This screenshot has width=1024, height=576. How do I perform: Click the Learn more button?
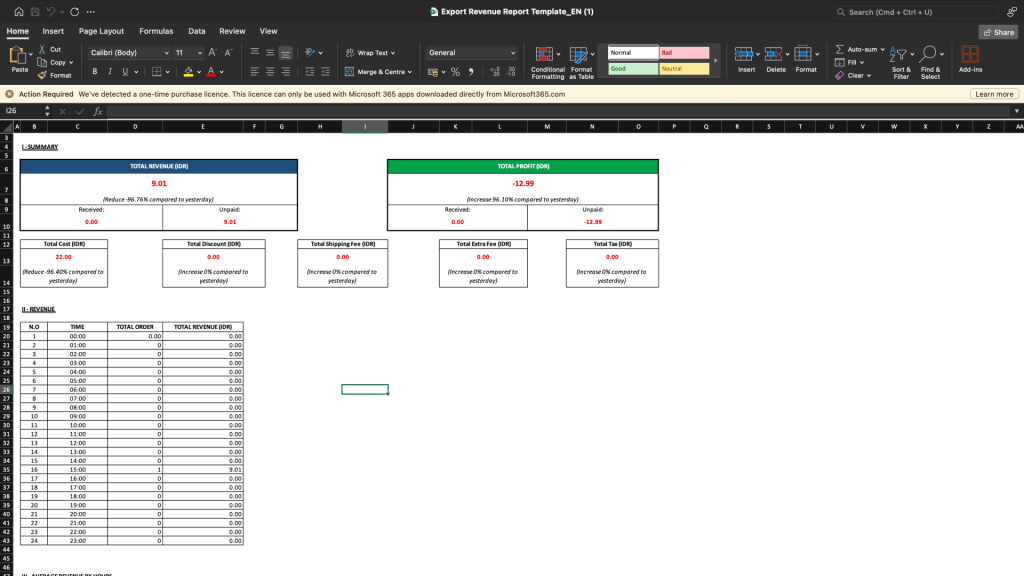pyautogui.click(x=994, y=94)
